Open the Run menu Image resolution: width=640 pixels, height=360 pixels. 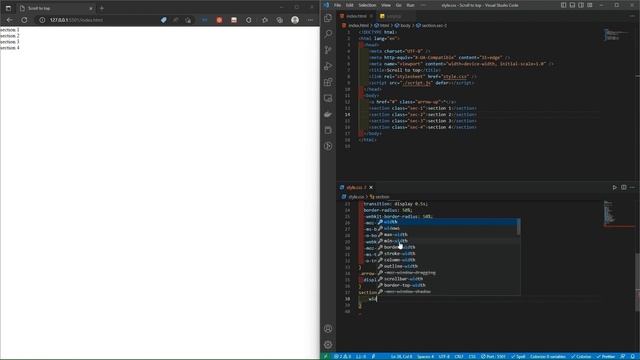pyautogui.click(x=411, y=5)
